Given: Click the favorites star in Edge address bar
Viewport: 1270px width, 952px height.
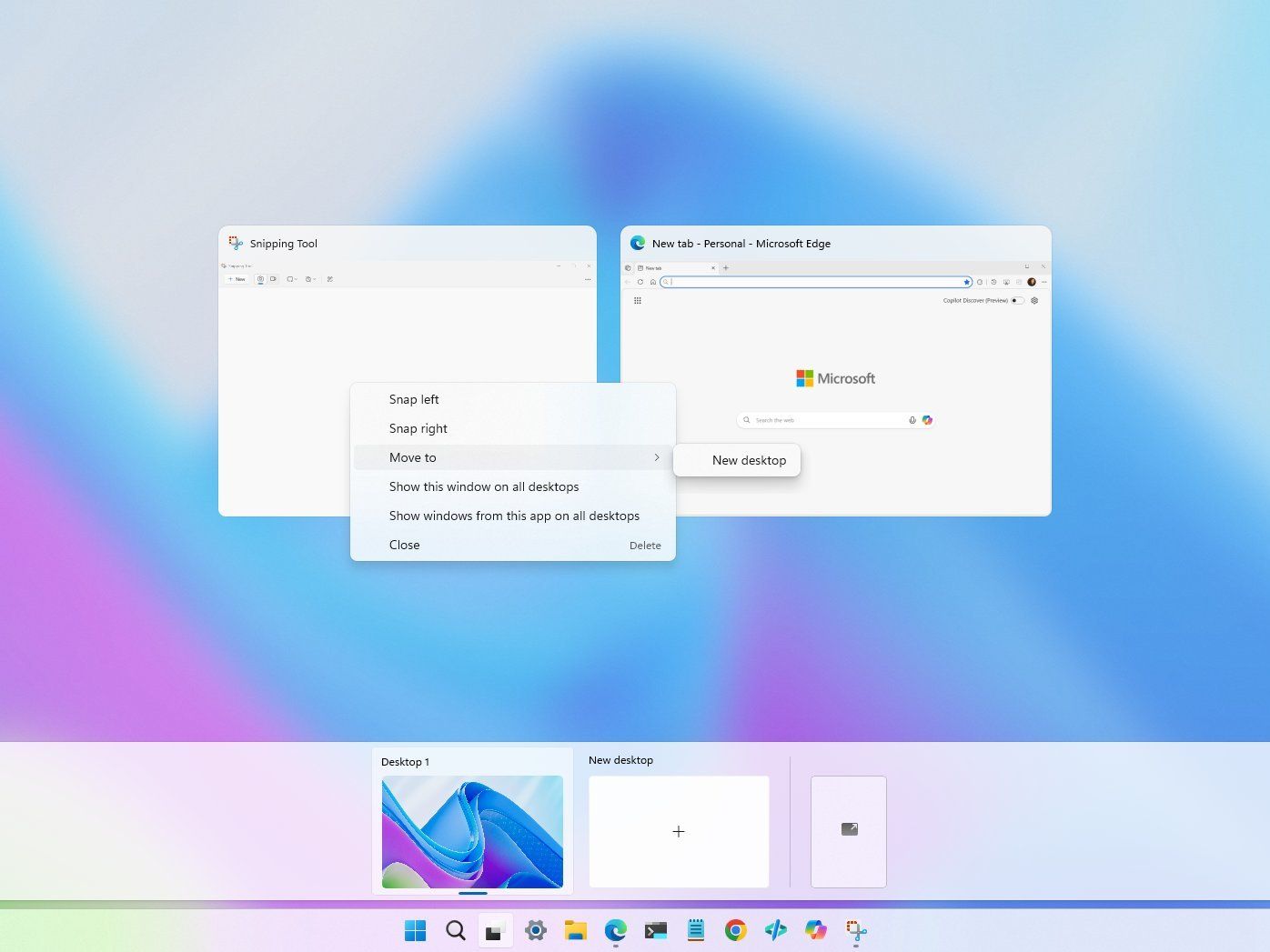Looking at the screenshot, I should click(x=966, y=282).
